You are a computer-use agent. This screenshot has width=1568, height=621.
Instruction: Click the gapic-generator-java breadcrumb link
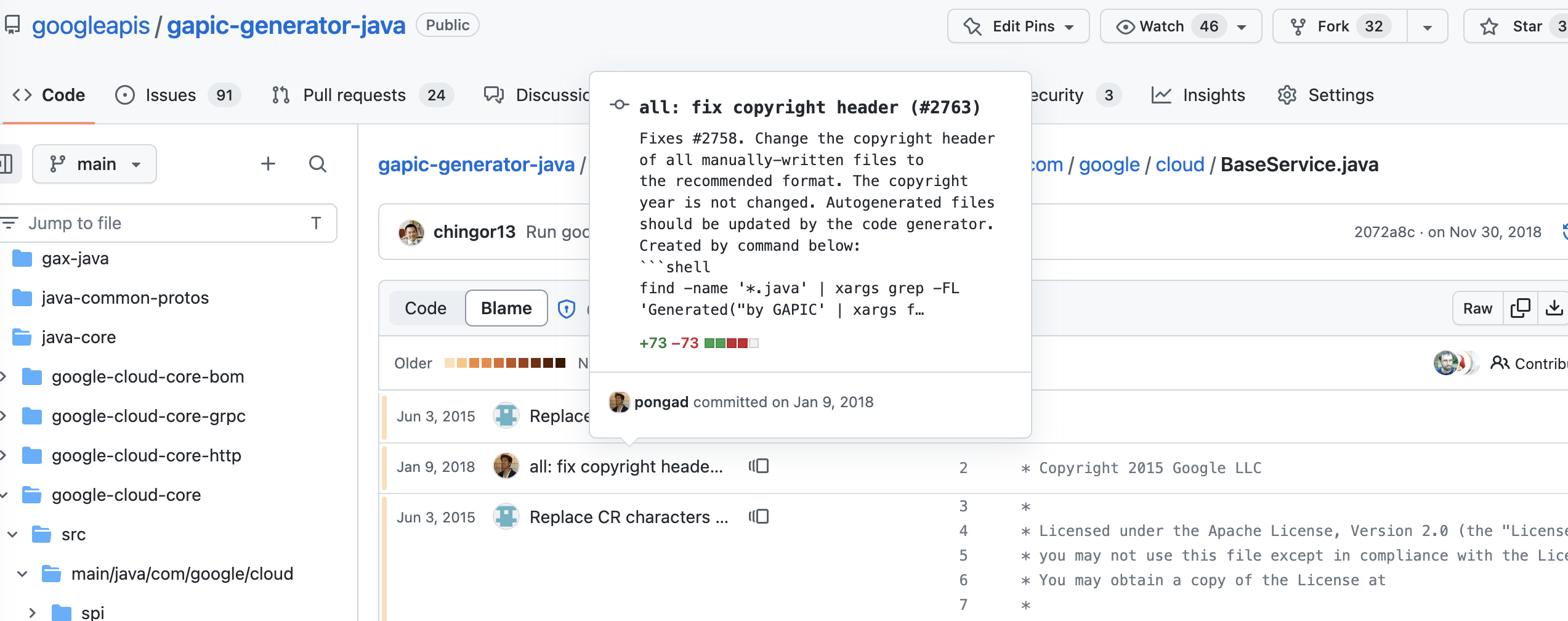coord(476,164)
